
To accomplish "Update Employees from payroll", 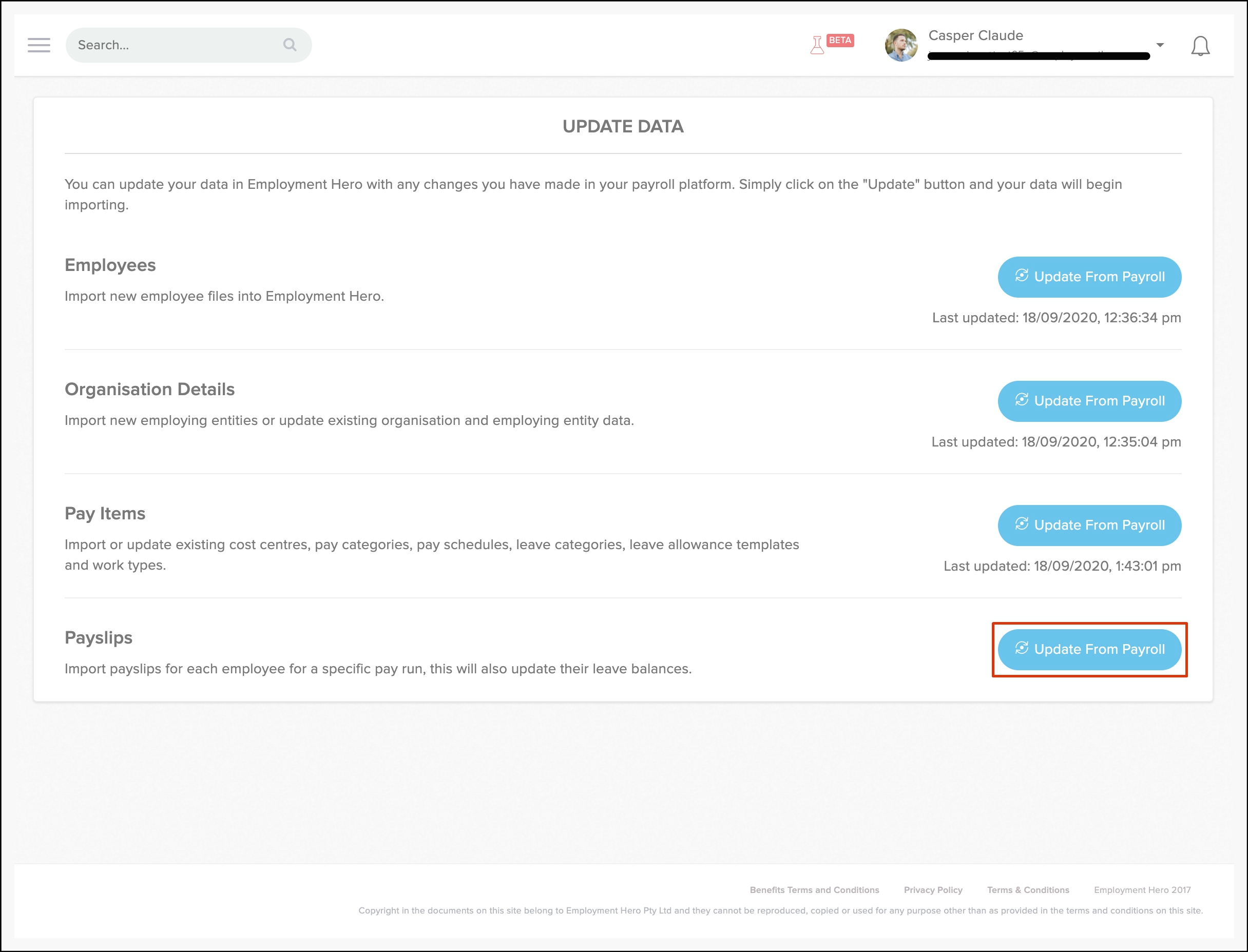I will point(1089,277).
